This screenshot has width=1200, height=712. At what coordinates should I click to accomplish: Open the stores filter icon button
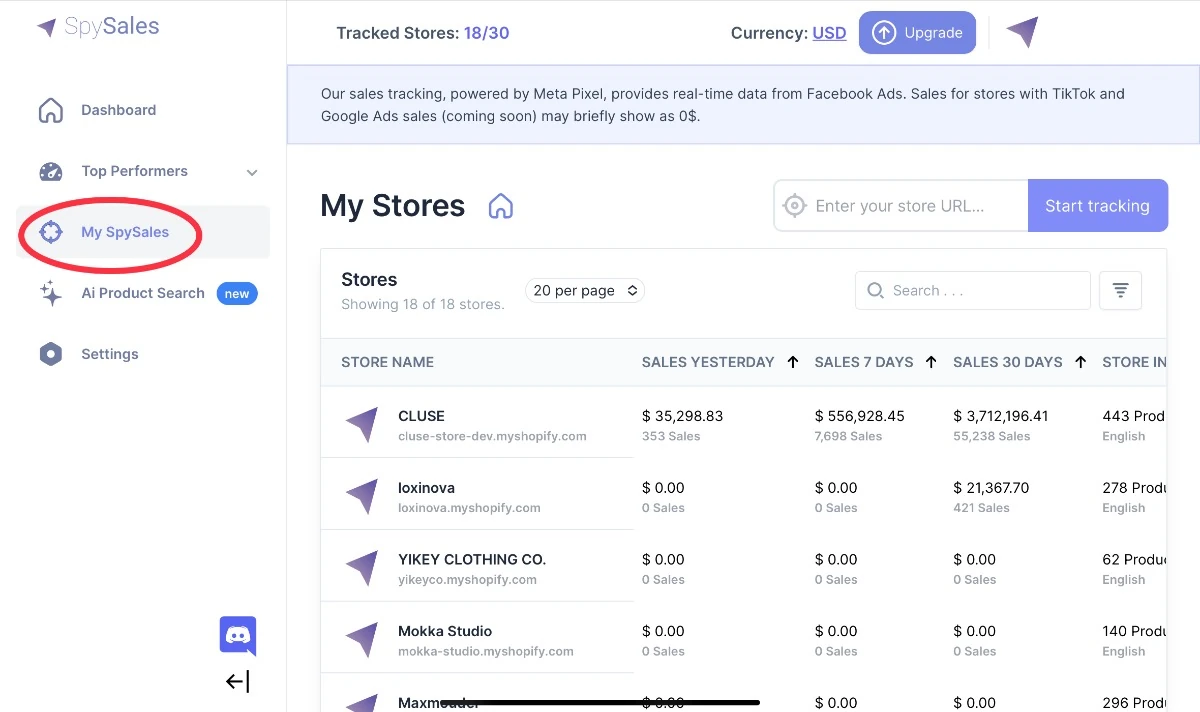point(1120,290)
